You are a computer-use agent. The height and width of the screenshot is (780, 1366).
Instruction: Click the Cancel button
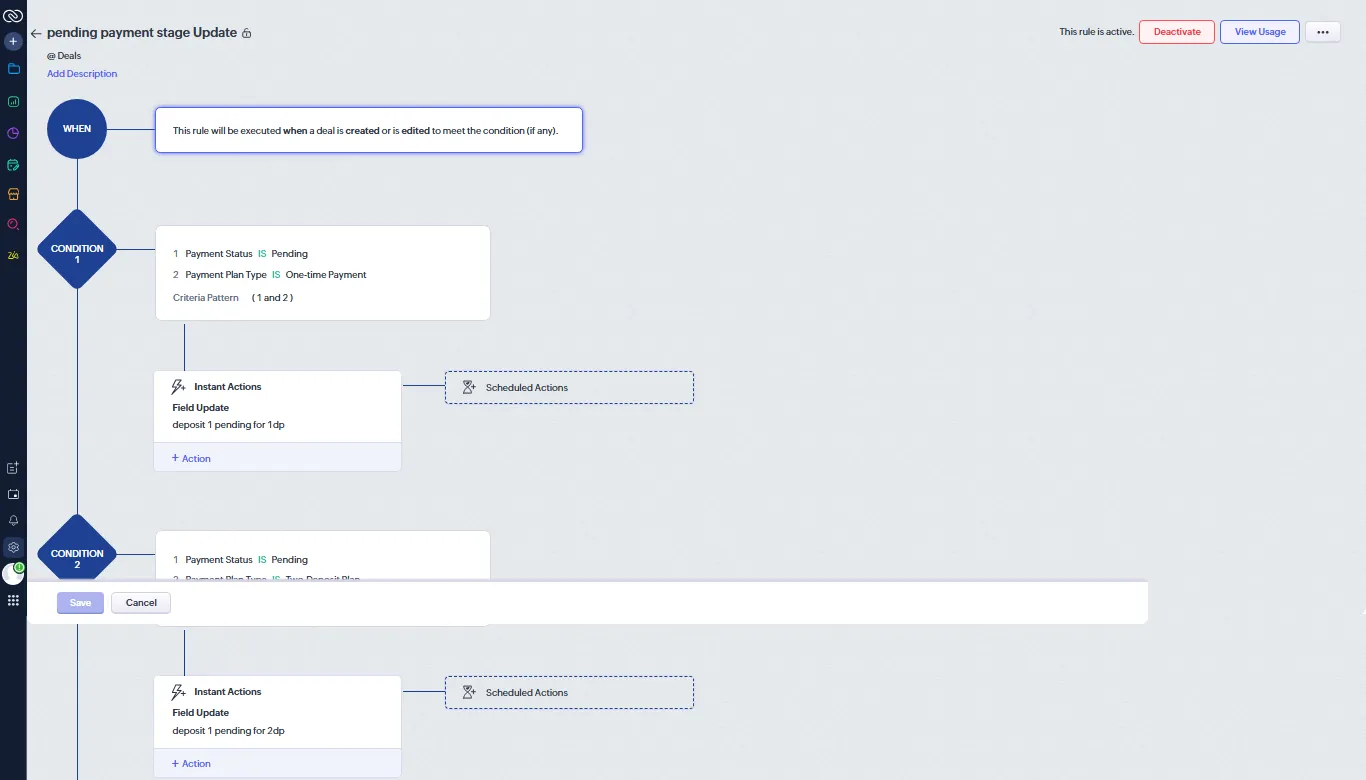141,603
